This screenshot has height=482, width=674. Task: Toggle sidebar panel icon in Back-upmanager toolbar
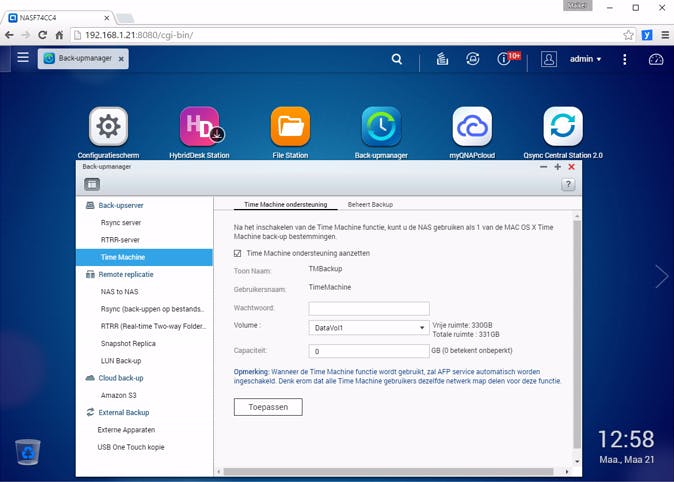[92, 184]
